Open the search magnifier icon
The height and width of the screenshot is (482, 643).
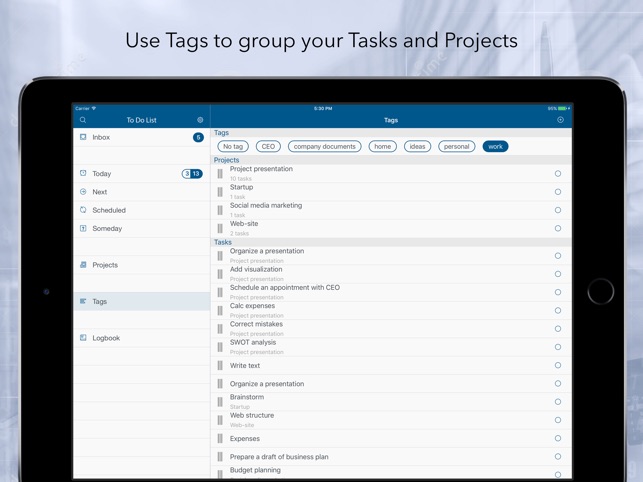tap(83, 120)
